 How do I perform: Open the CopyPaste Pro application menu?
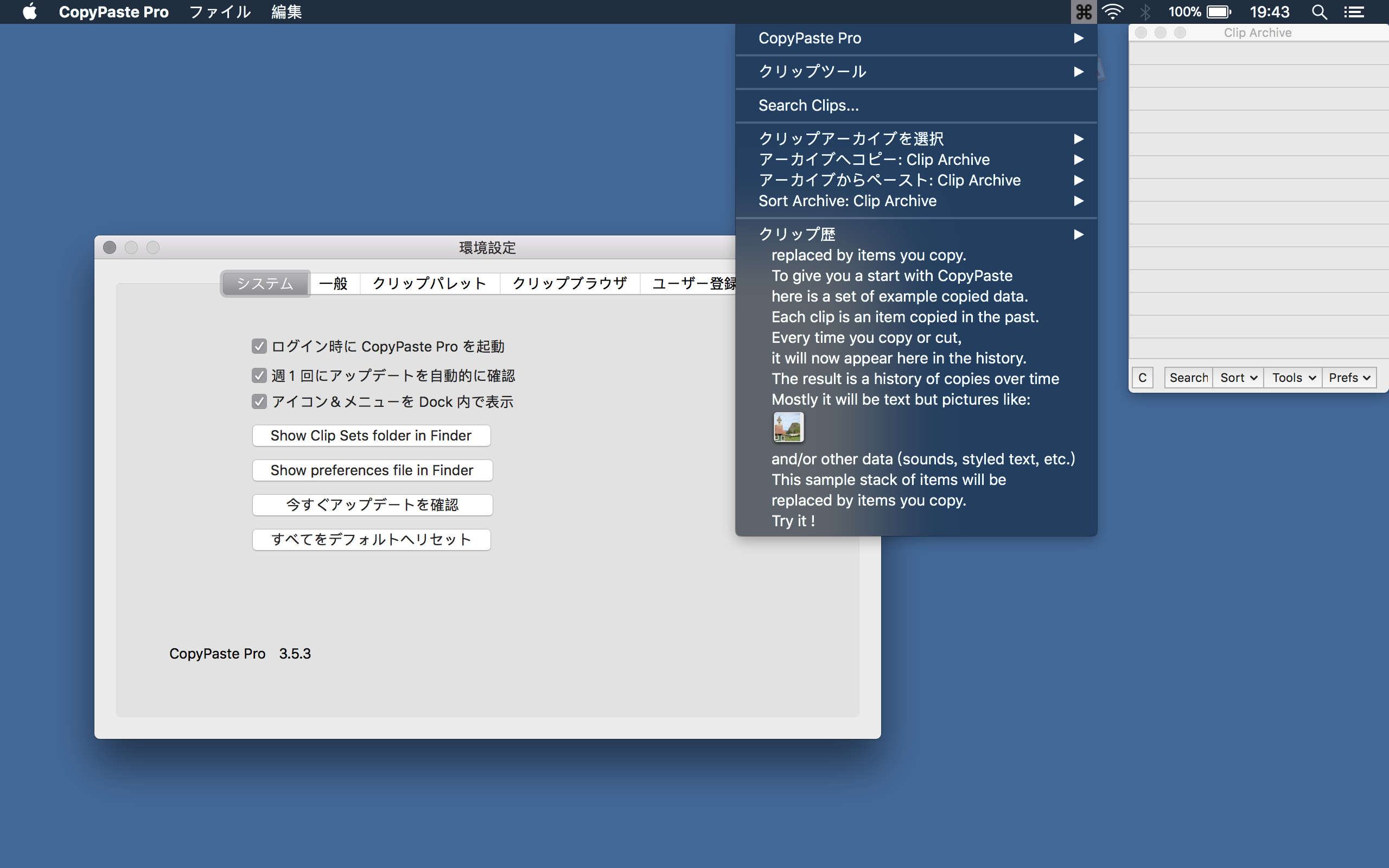(113, 11)
